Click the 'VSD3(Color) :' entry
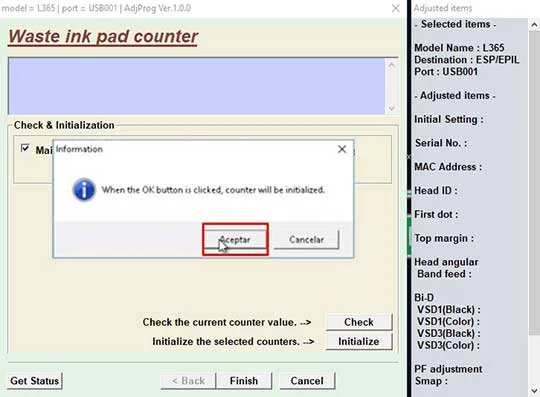Image resolution: width=540 pixels, height=397 pixels. click(448, 345)
